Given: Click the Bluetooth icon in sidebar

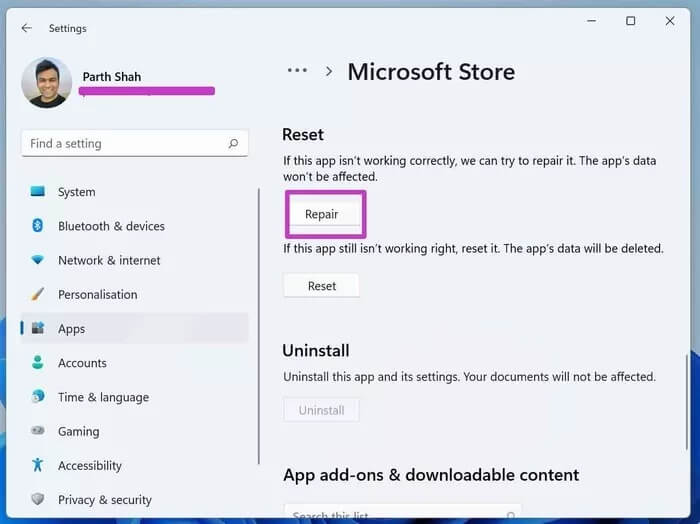Looking at the screenshot, I should coord(38,225).
